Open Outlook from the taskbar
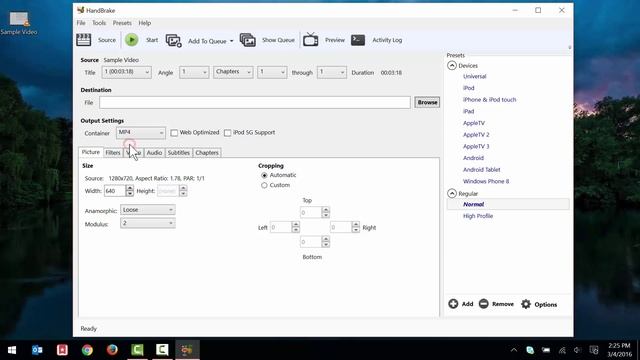This screenshot has width=640, height=360. coord(37,350)
